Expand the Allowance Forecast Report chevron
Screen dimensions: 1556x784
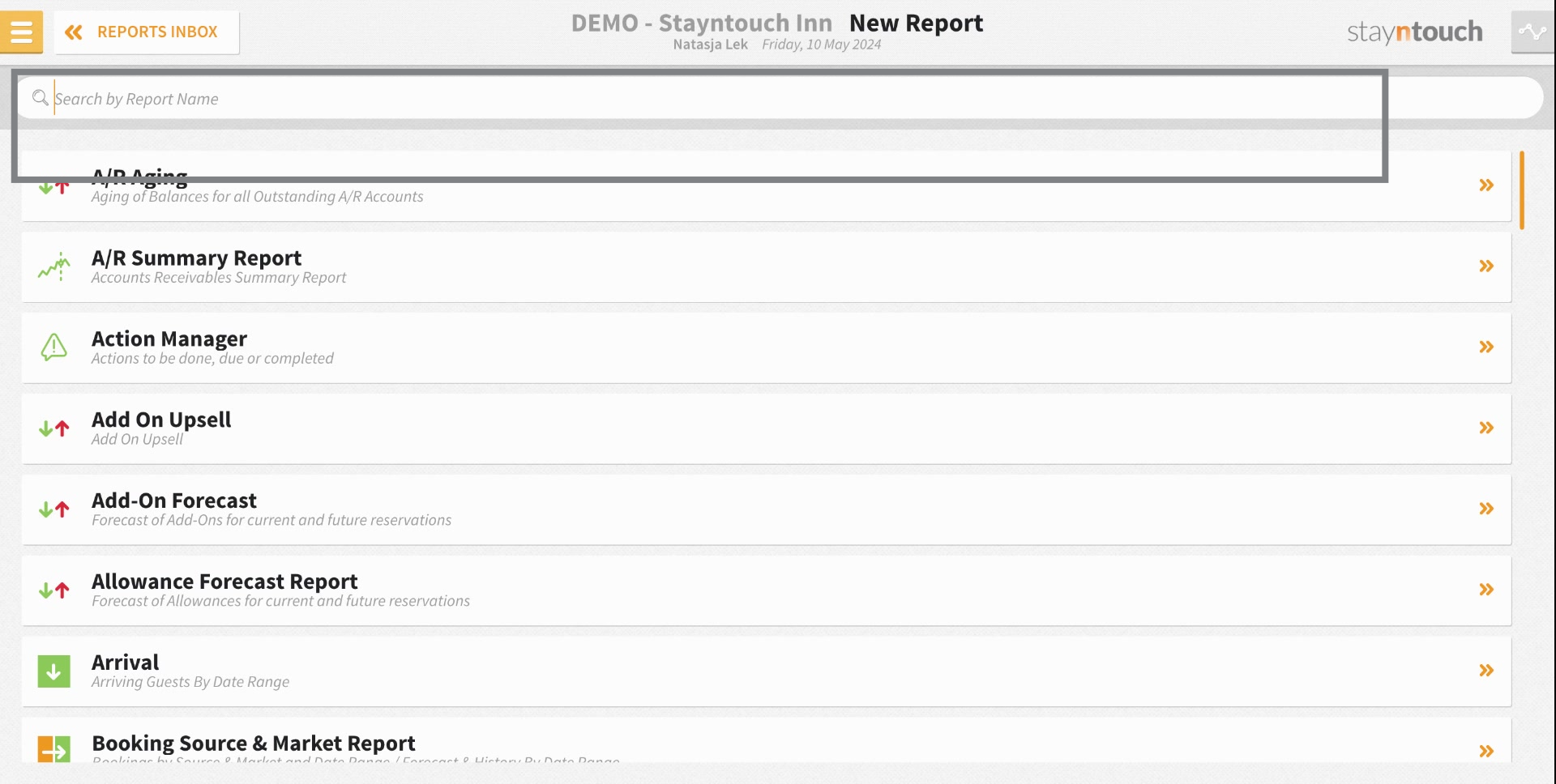pos(1486,590)
